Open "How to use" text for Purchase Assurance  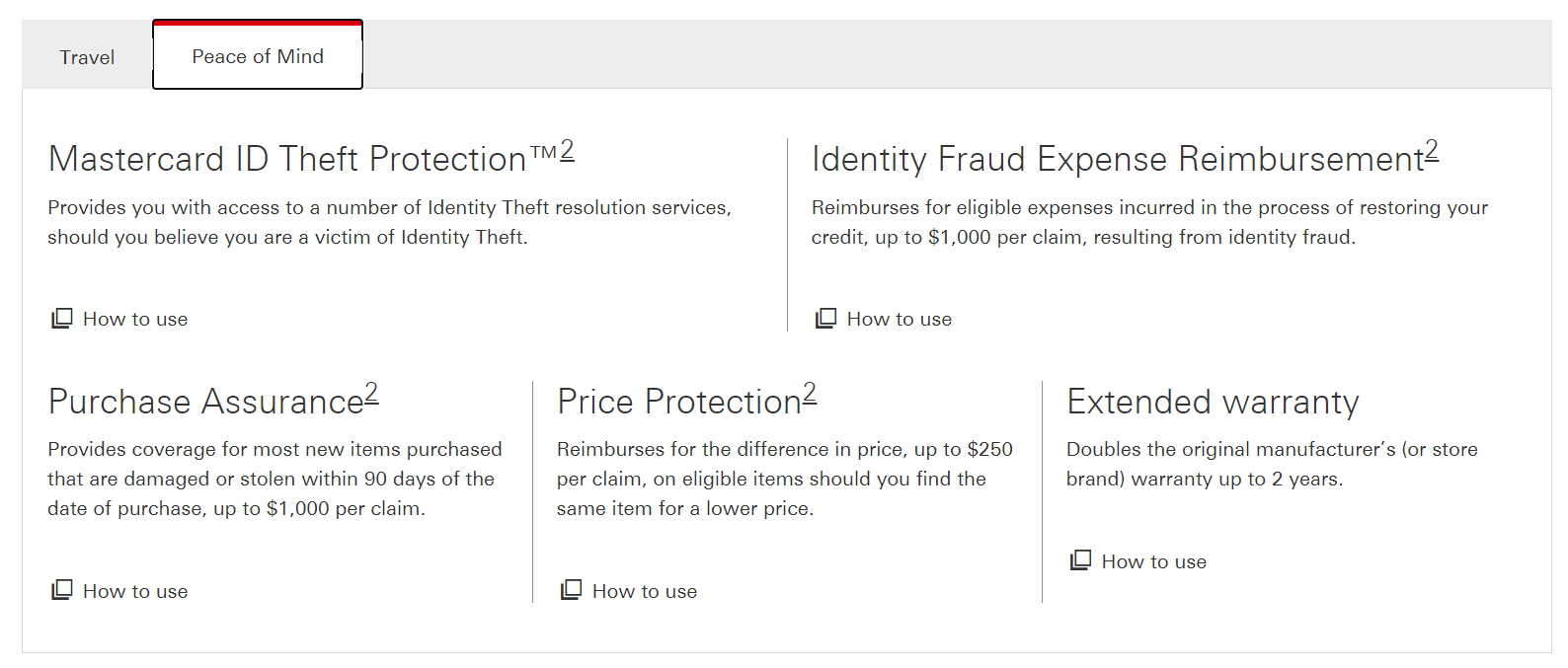pos(135,591)
